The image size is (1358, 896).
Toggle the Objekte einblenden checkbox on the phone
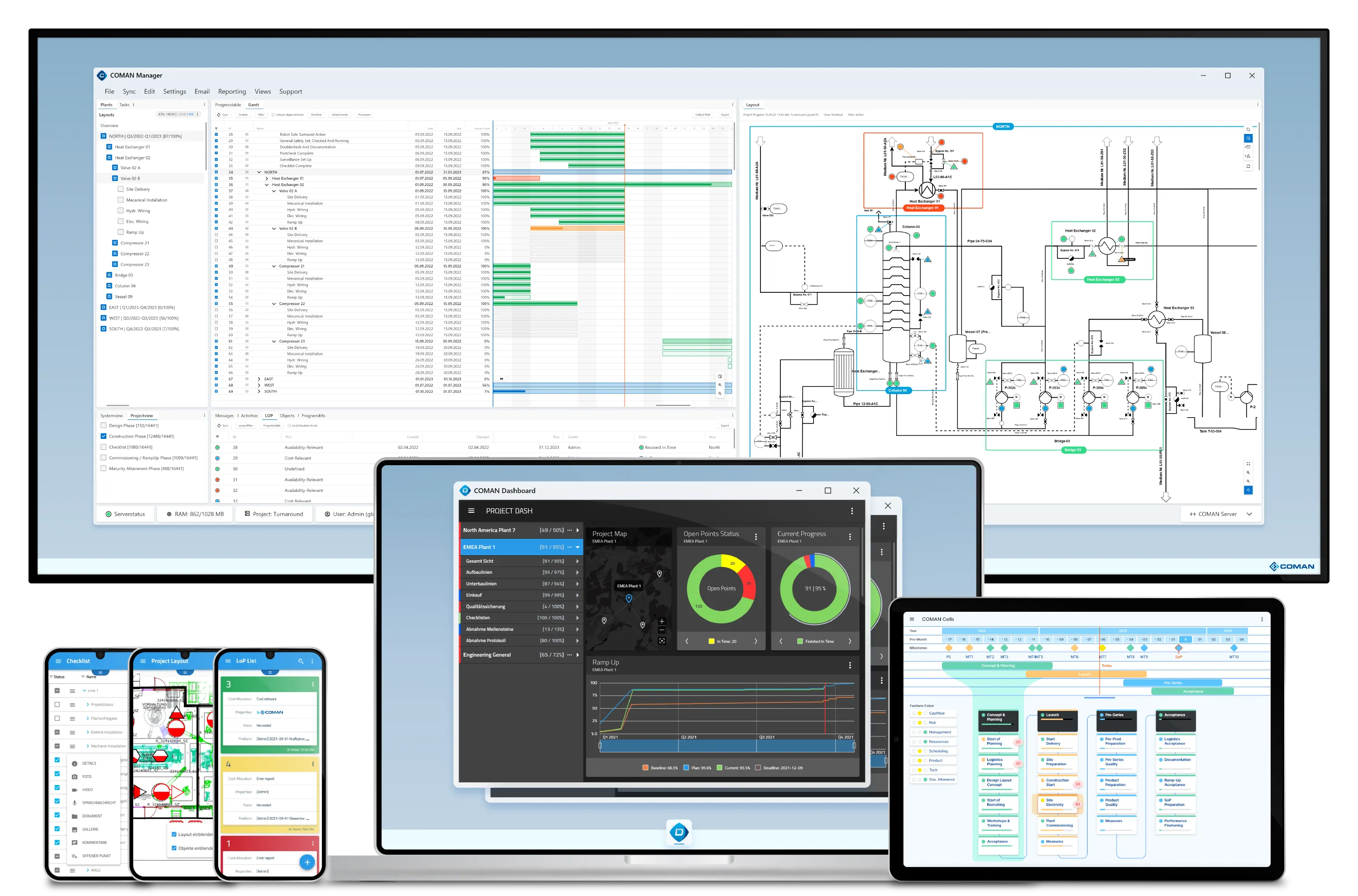pos(174,848)
